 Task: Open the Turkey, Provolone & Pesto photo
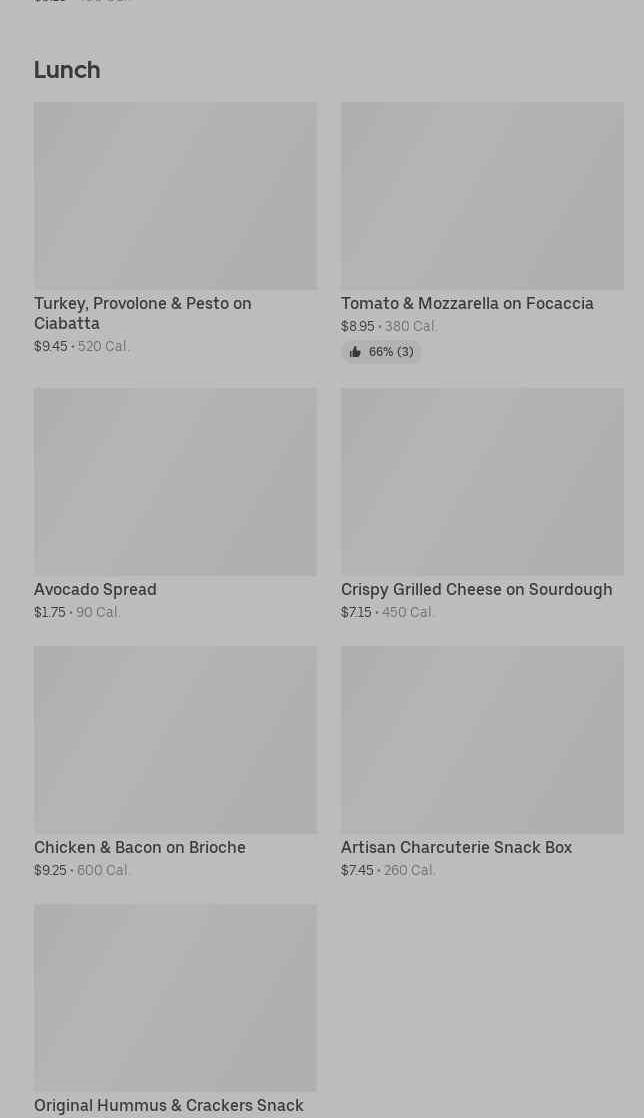coord(175,196)
